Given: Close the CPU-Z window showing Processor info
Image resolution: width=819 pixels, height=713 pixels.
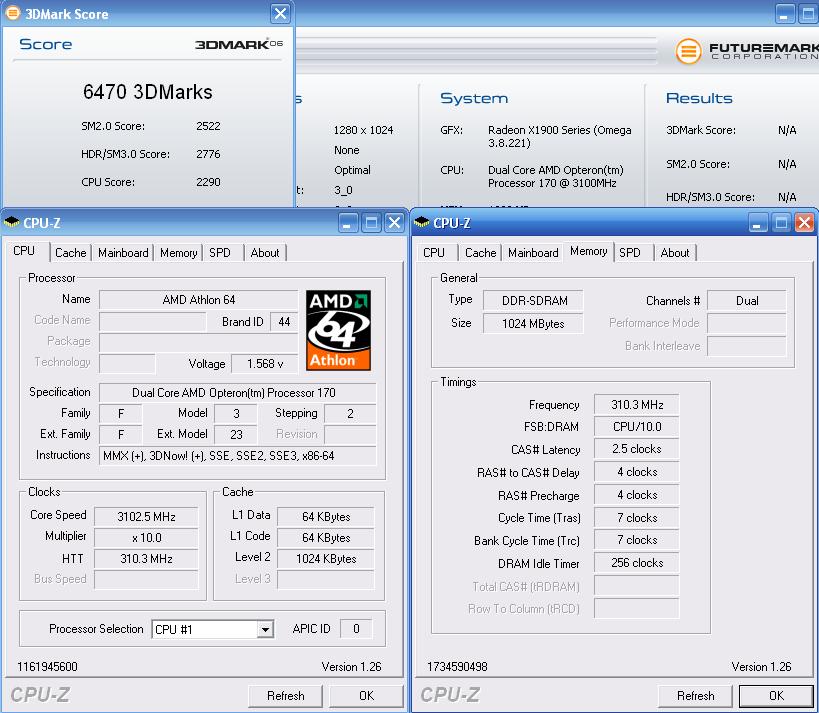Looking at the screenshot, I should click(x=394, y=223).
